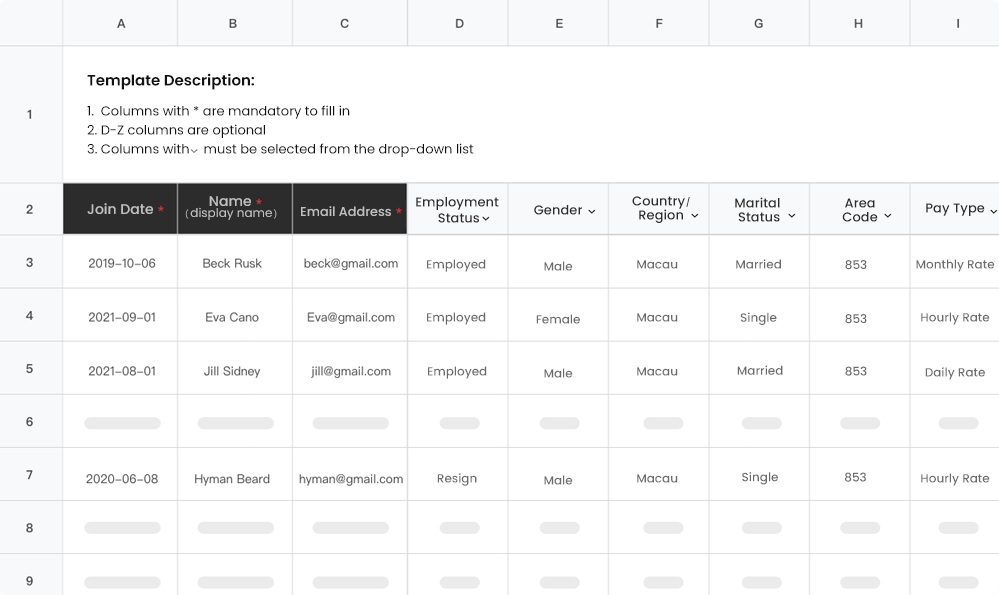Select the Join Date header cell
The height and width of the screenshot is (595, 999).
tap(120, 209)
